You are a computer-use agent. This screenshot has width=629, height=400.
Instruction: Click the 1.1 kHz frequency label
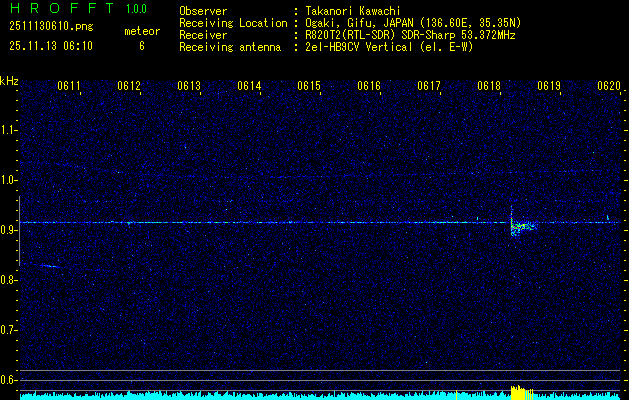click(x=8, y=130)
